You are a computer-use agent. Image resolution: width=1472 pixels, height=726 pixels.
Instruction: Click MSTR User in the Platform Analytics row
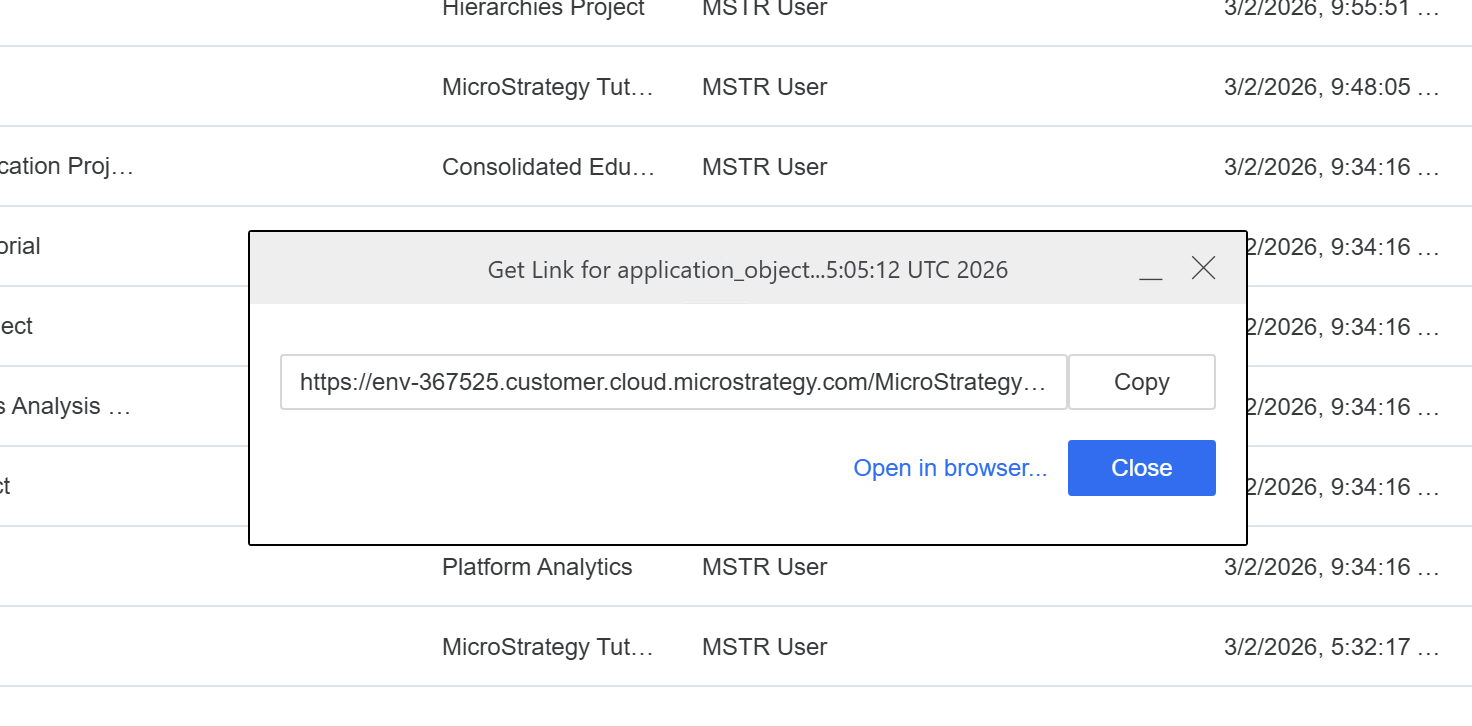(764, 567)
